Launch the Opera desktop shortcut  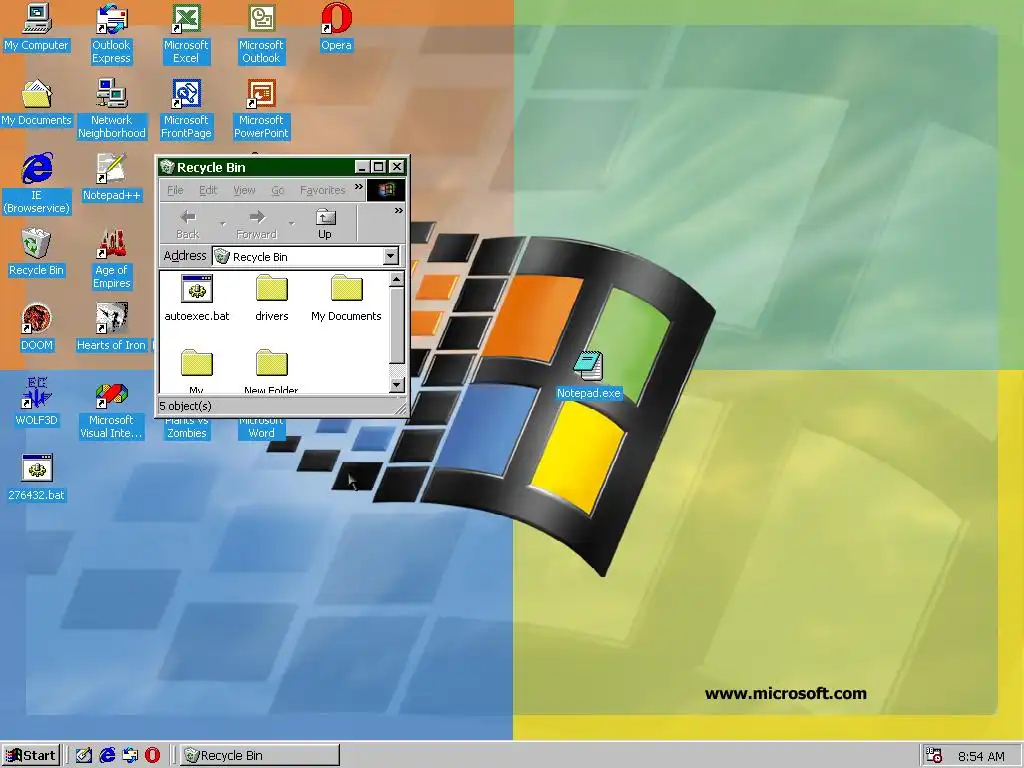pyautogui.click(x=336, y=28)
